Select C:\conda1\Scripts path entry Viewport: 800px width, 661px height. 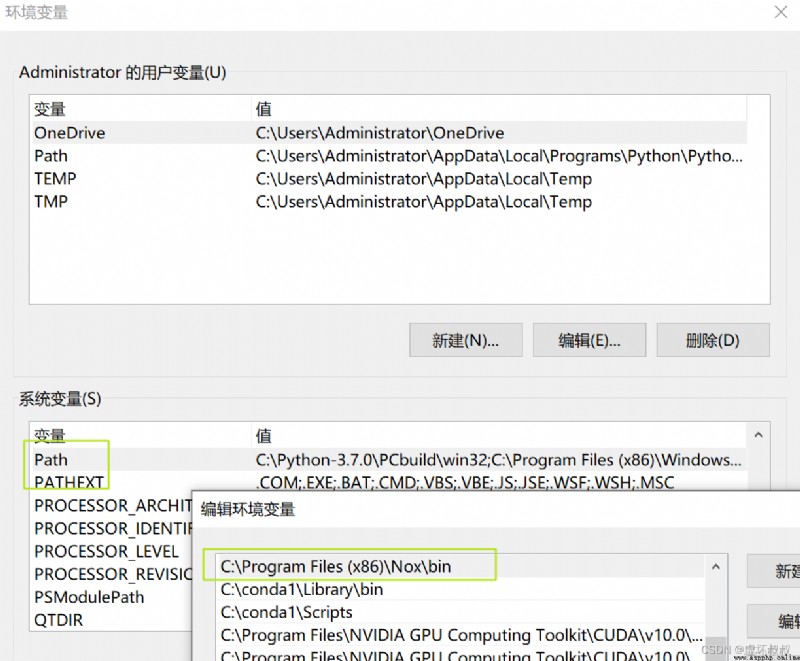click(x=459, y=612)
